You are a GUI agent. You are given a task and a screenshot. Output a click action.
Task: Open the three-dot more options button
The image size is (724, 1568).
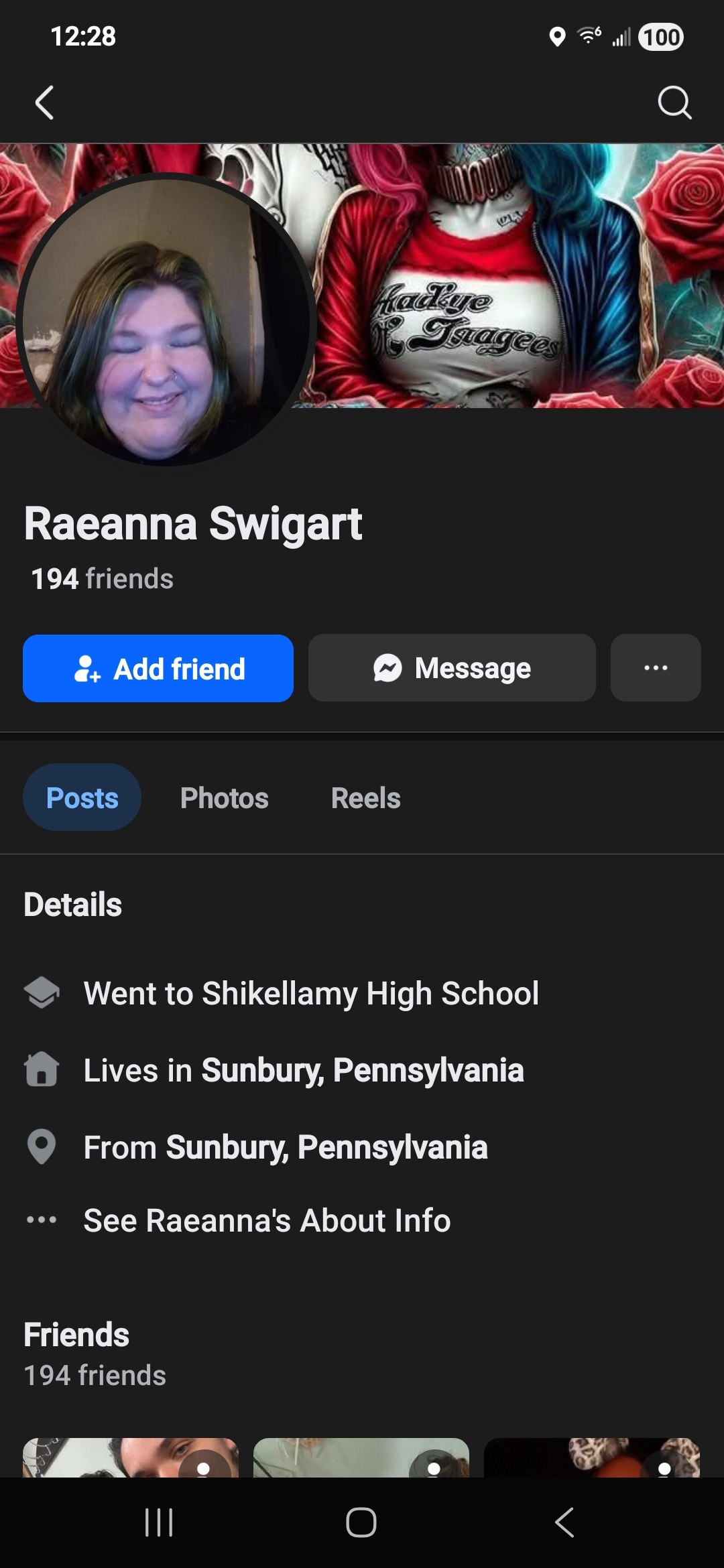click(x=655, y=668)
